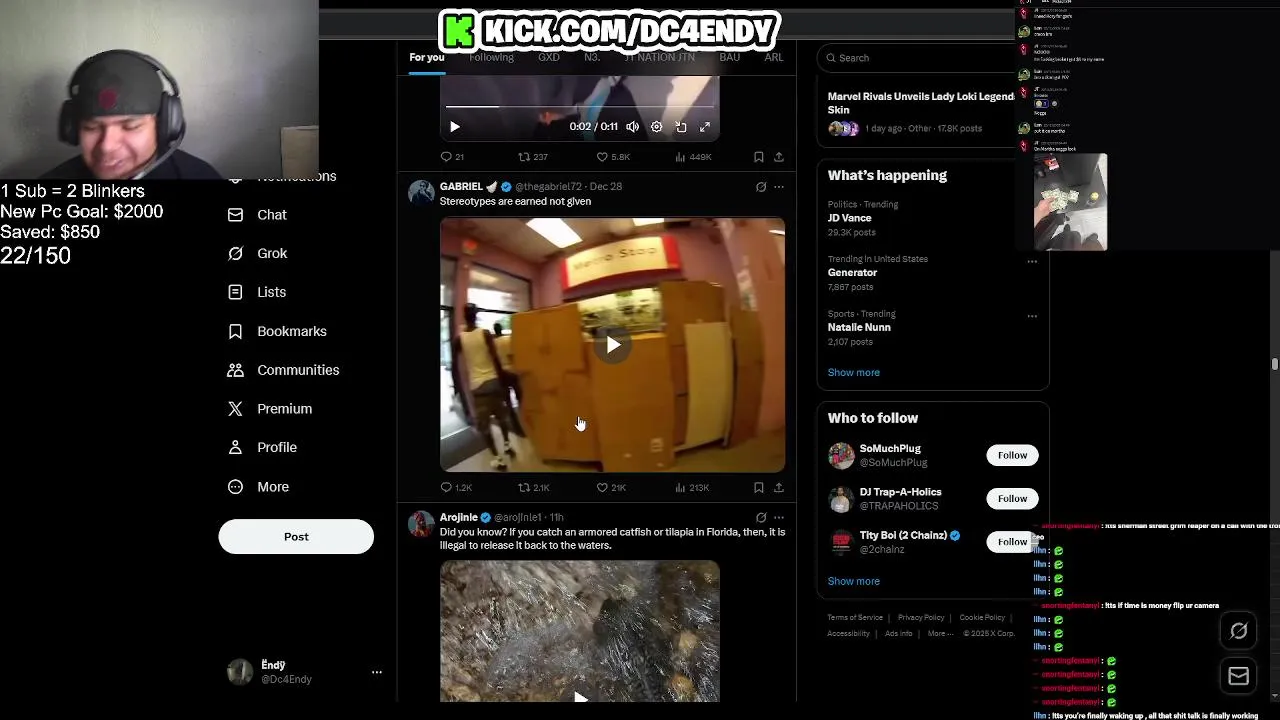The image size is (1280, 720).
Task: Follow DJ Trap-A-Holics
Action: click(1012, 499)
